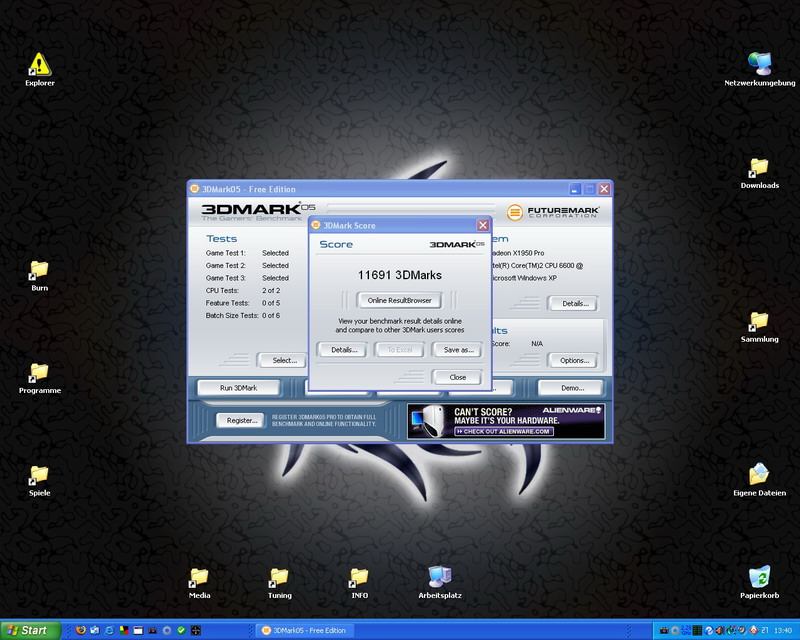Click the CPU Tests: label
The image size is (800, 640).
pyautogui.click(x=222, y=290)
